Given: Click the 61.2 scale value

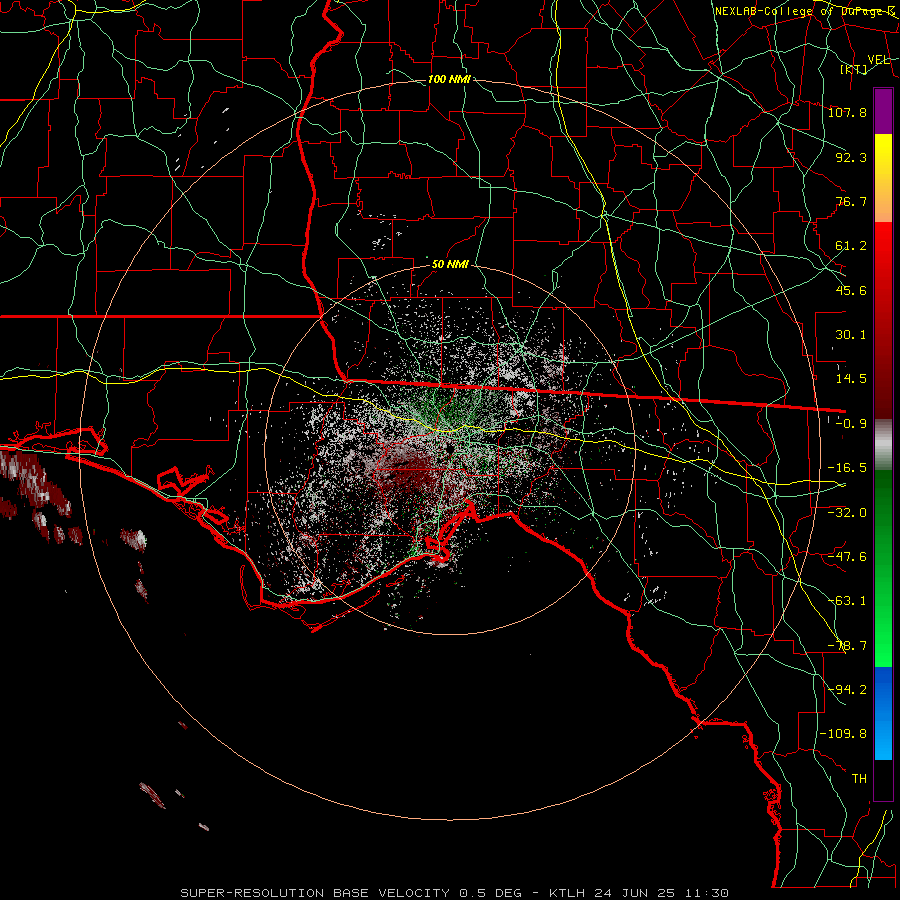Looking at the screenshot, I should point(851,246).
